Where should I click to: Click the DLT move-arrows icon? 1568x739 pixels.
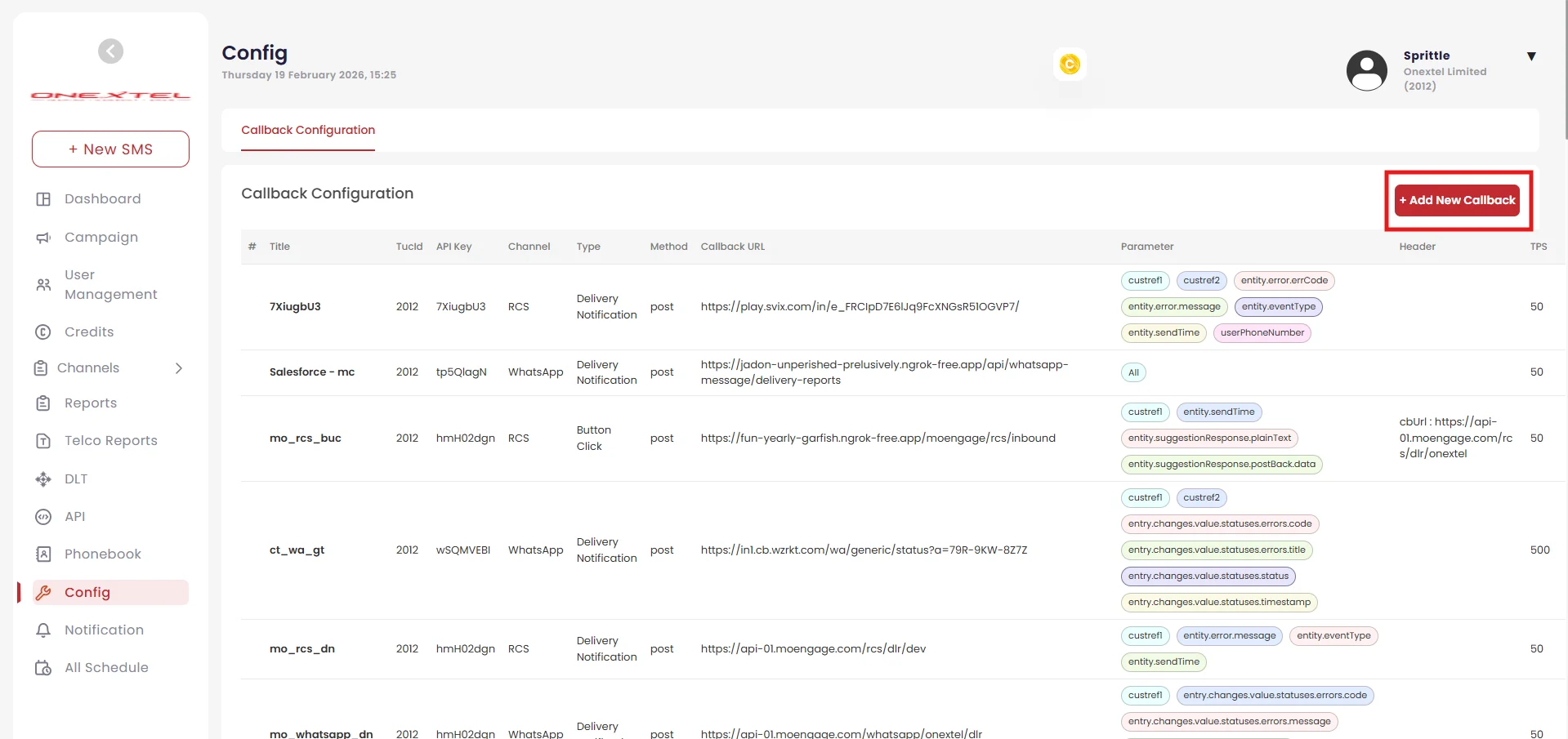click(43, 479)
